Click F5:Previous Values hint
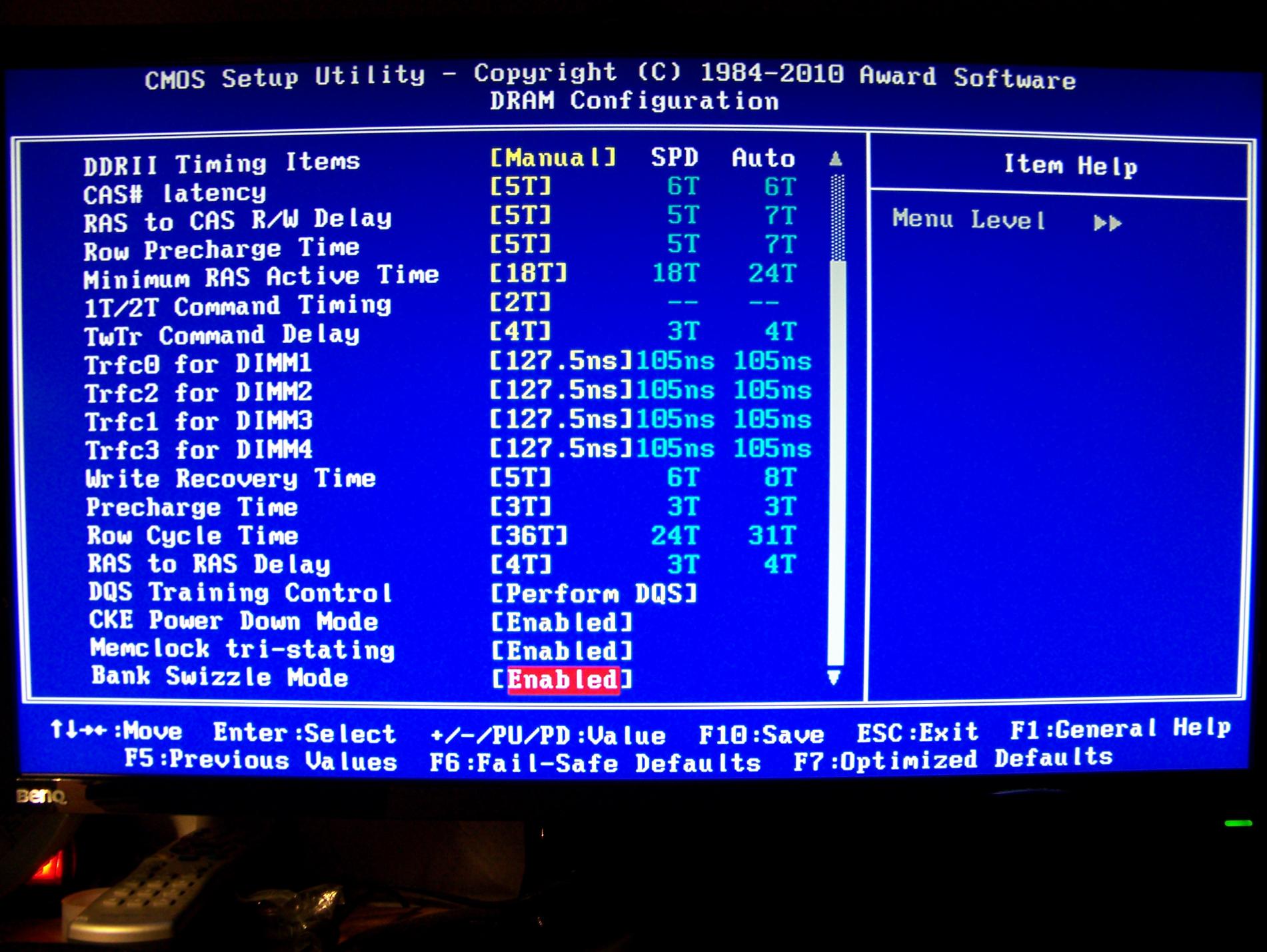This screenshot has width=1267, height=952. [x=261, y=760]
